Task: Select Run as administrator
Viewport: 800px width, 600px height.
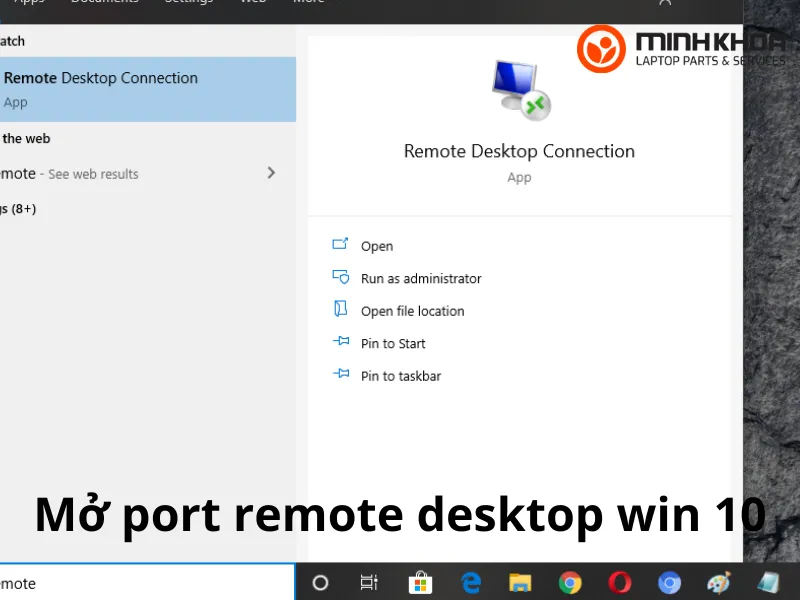Action: pyautogui.click(x=420, y=278)
